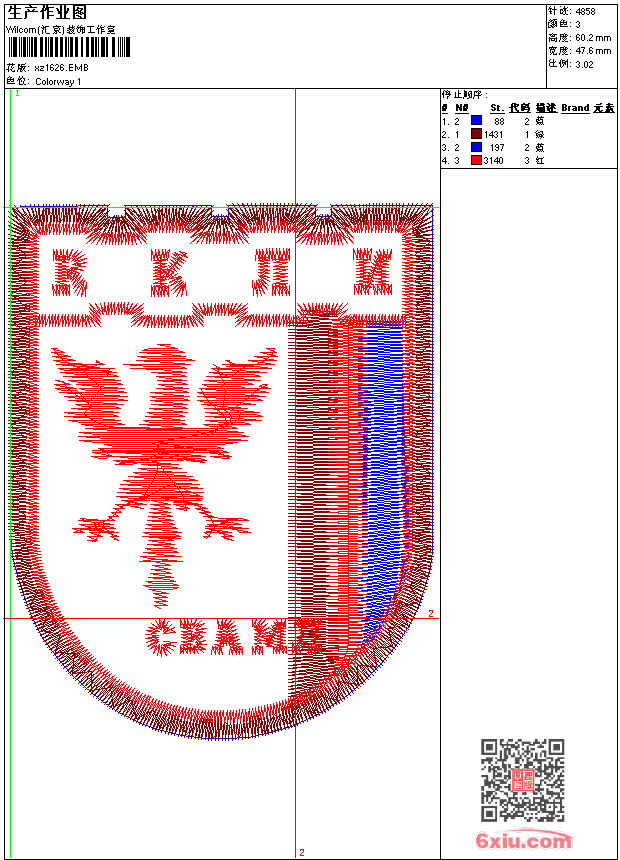This screenshot has height=860, width=620.
Task: Click the red swatch beside 3140
Action: pyautogui.click(x=476, y=160)
